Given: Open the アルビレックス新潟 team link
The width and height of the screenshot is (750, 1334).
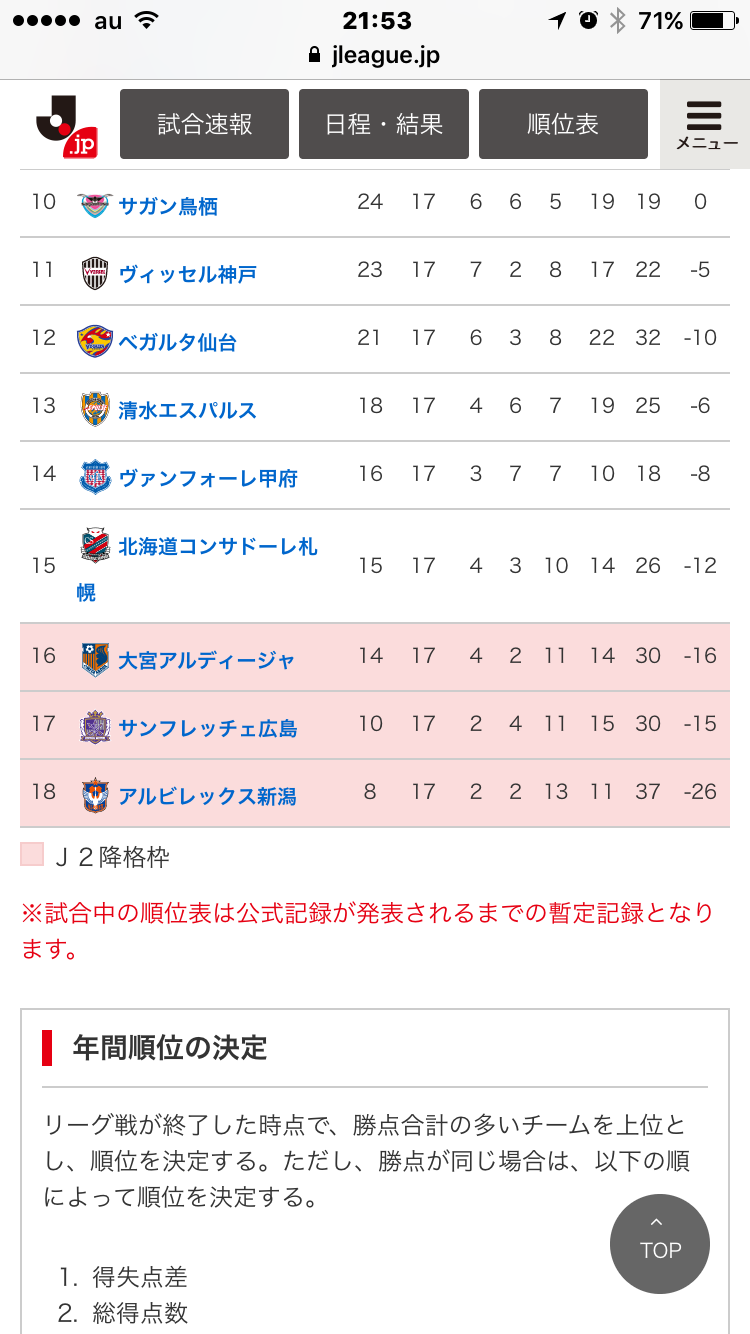Looking at the screenshot, I should coord(207,796).
